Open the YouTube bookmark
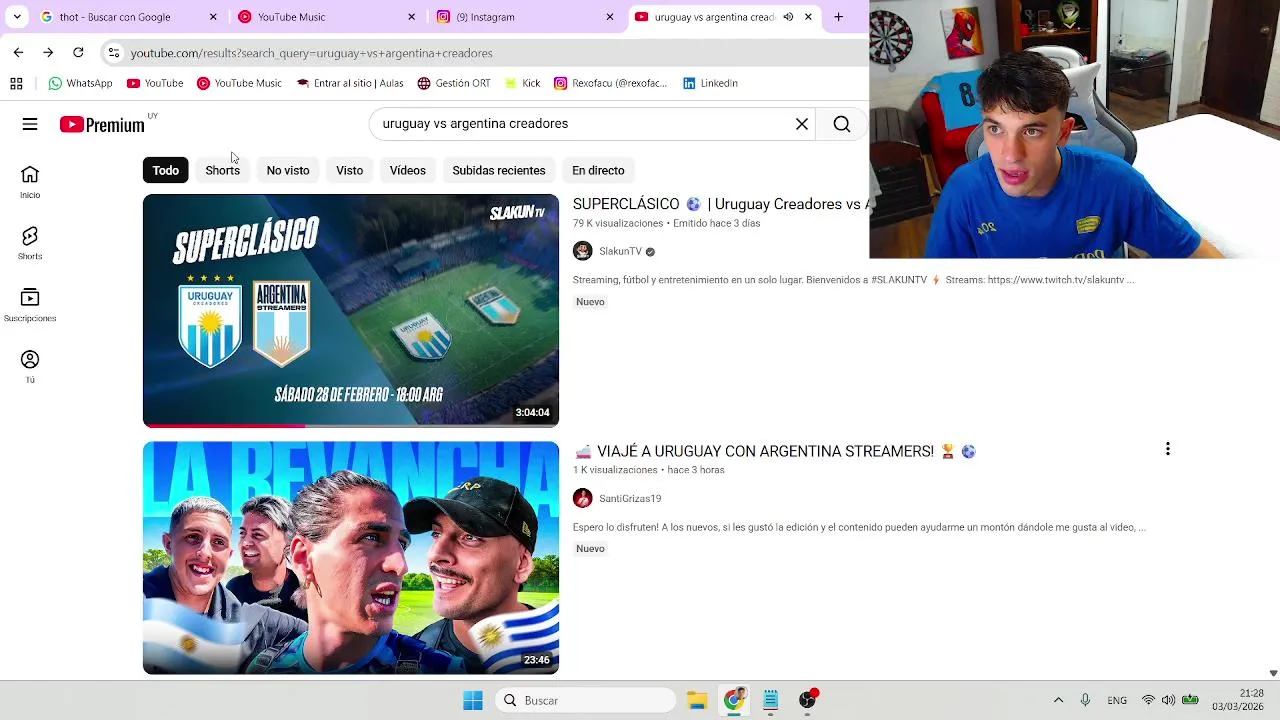This screenshot has height=720, width=1280. 155,83
